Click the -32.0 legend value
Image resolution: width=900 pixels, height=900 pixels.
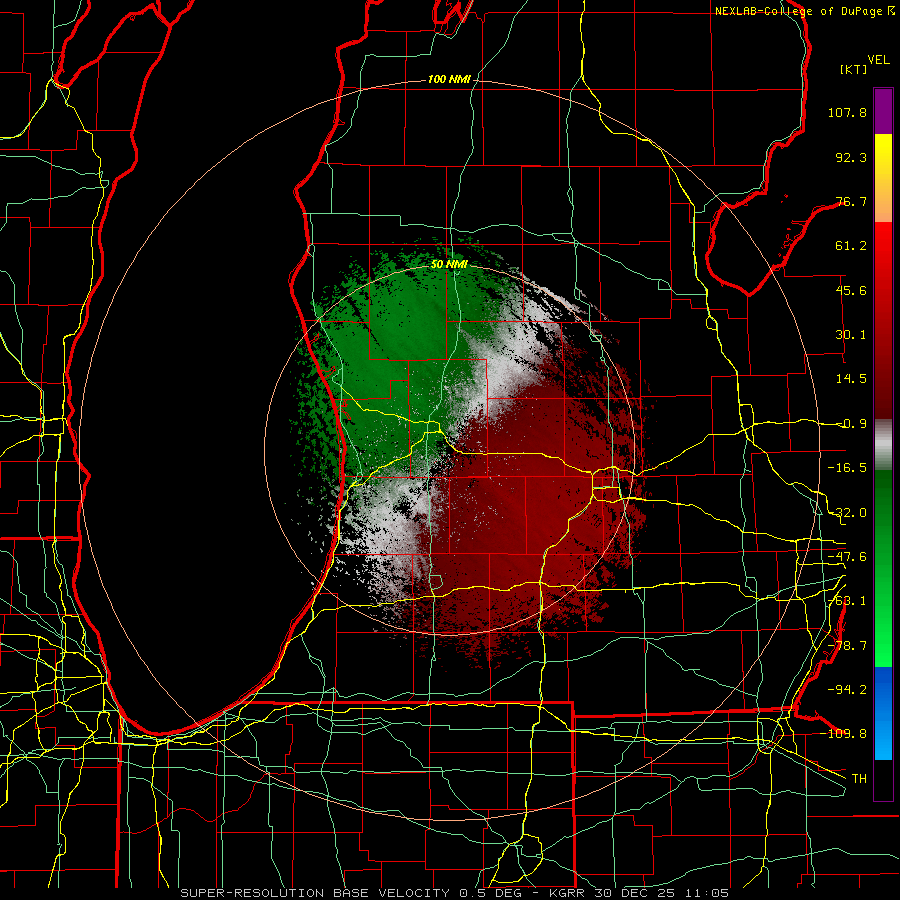pos(847,513)
